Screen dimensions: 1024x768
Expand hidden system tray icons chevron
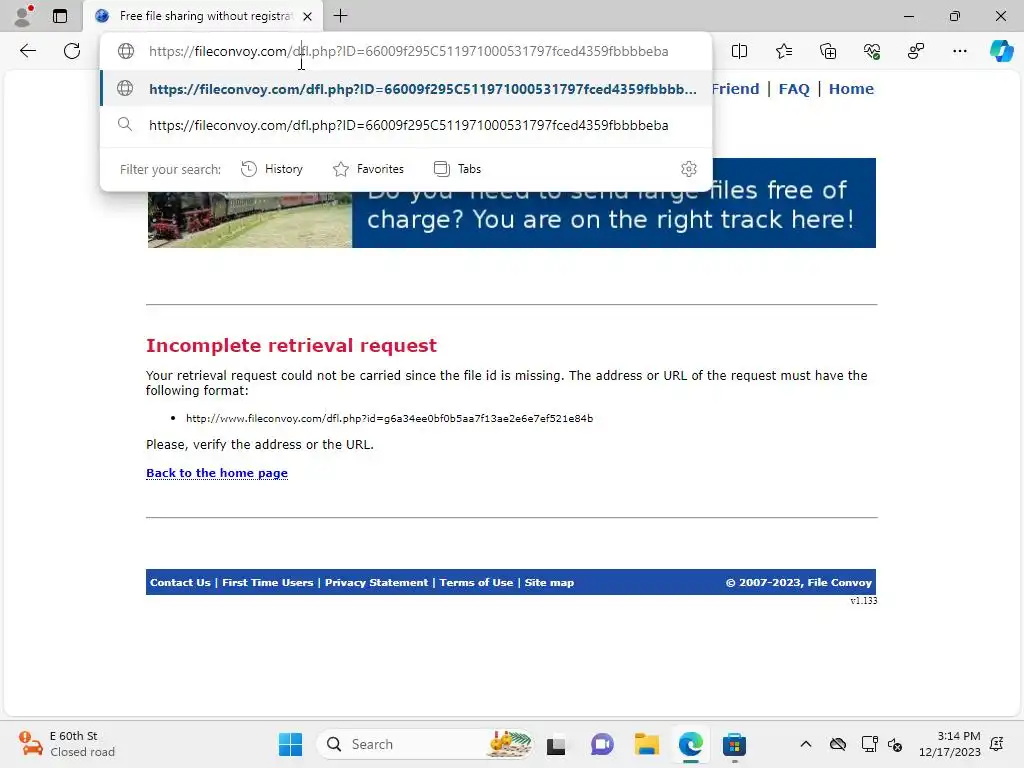tap(806, 744)
